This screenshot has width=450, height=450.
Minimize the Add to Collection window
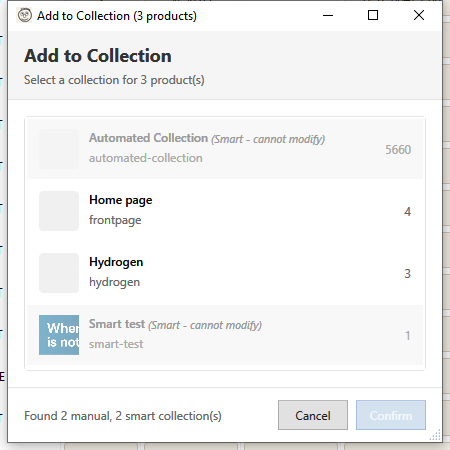[x=328, y=15]
